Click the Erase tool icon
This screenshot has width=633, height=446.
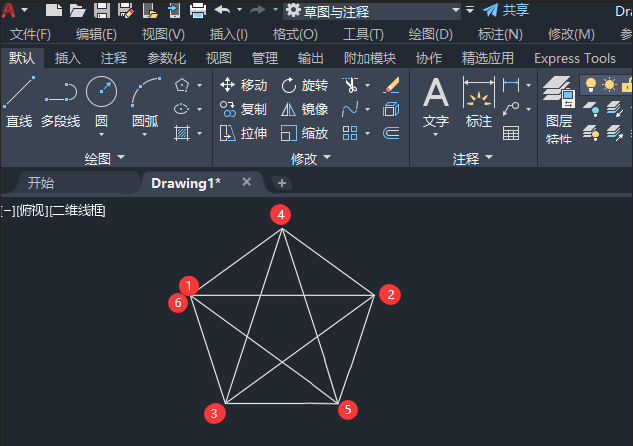(x=391, y=85)
